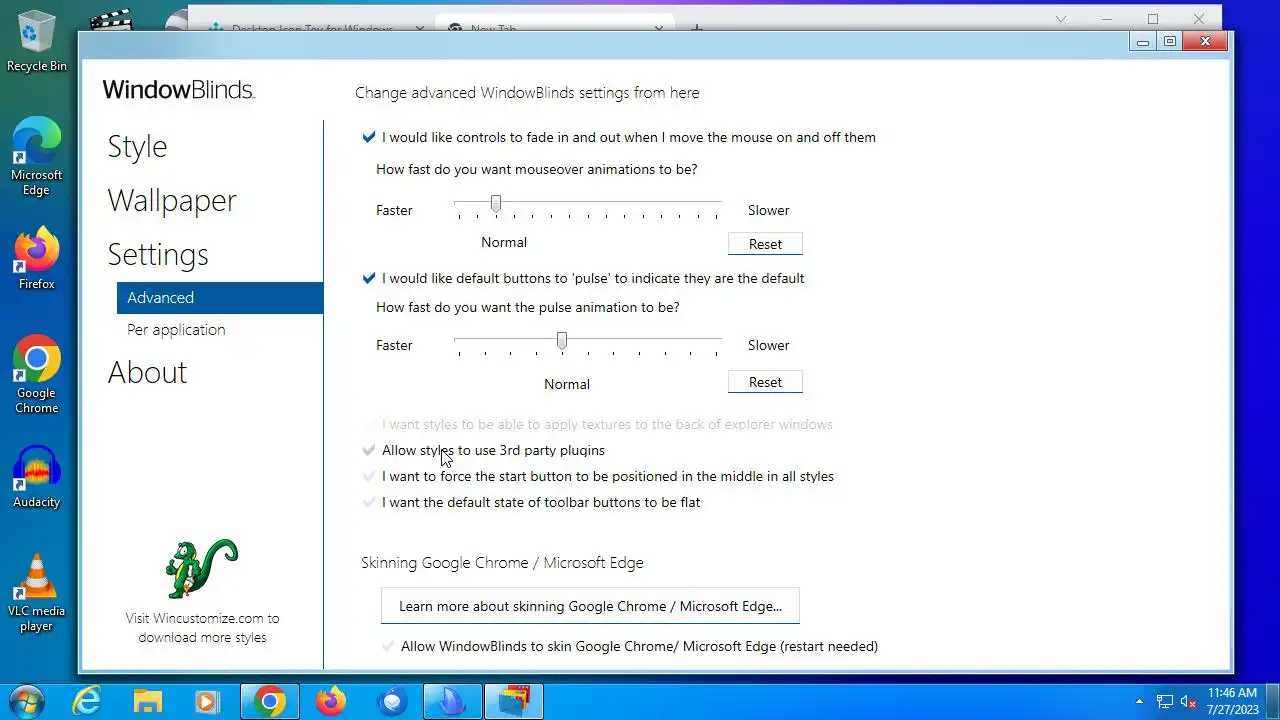Viewport: 1280px width, 720px height.
Task: Toggle default buttons 'pulse' checkbox
Action: 369,278
